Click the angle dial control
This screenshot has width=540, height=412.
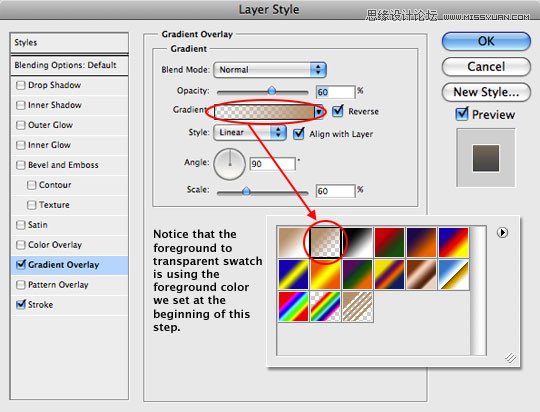[229, 164]
